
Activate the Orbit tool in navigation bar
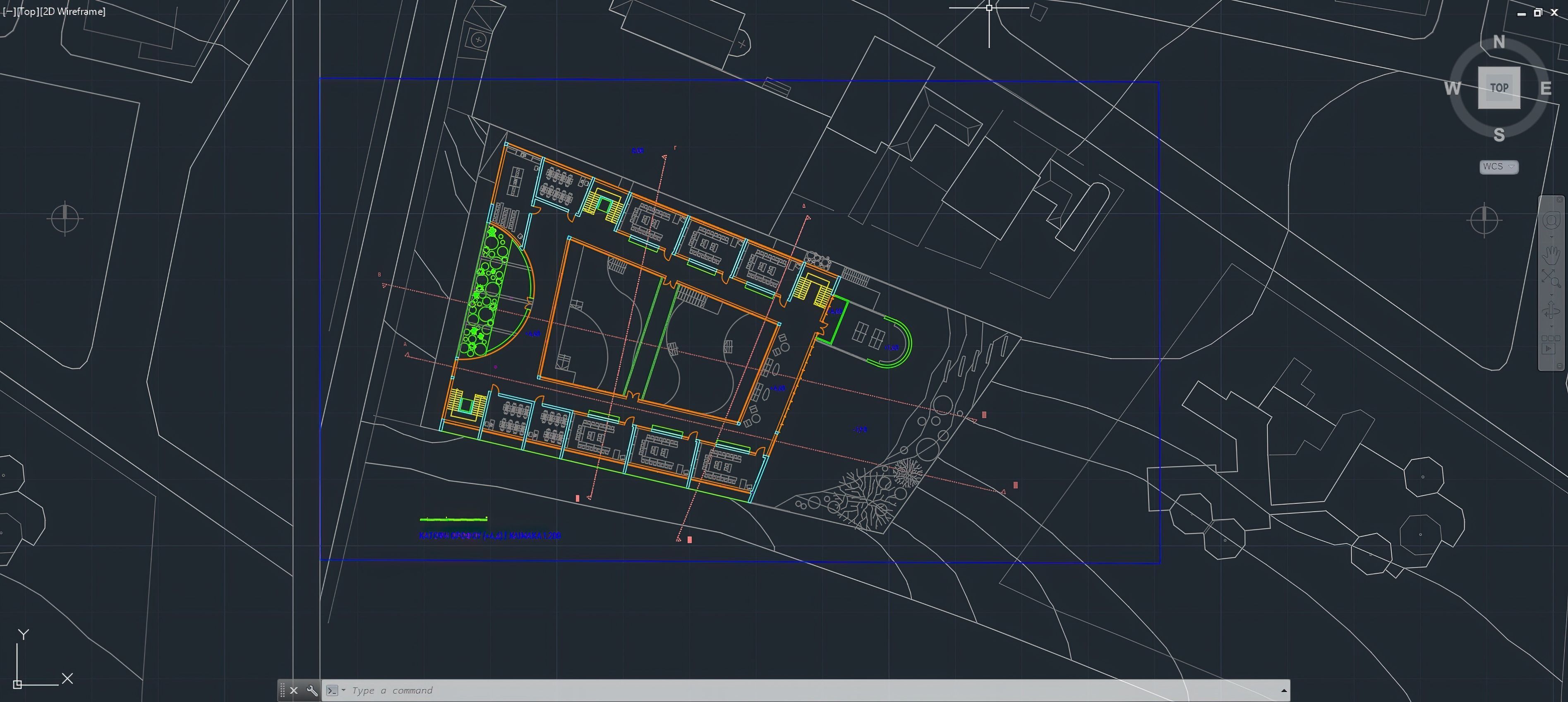pos(1551,310)
